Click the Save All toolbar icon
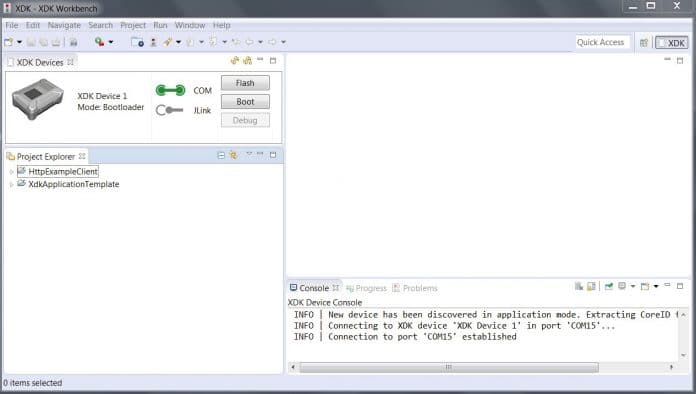 (44, 42)
